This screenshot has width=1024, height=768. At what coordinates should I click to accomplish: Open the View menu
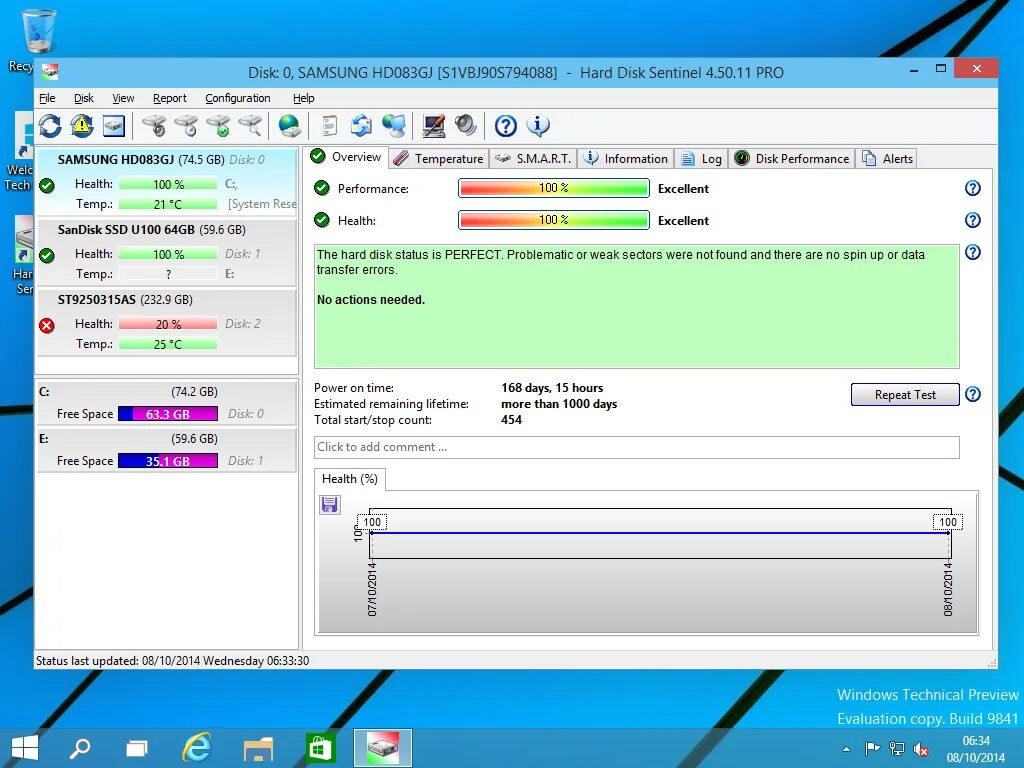pyautogui.click(x=123, y=98)
